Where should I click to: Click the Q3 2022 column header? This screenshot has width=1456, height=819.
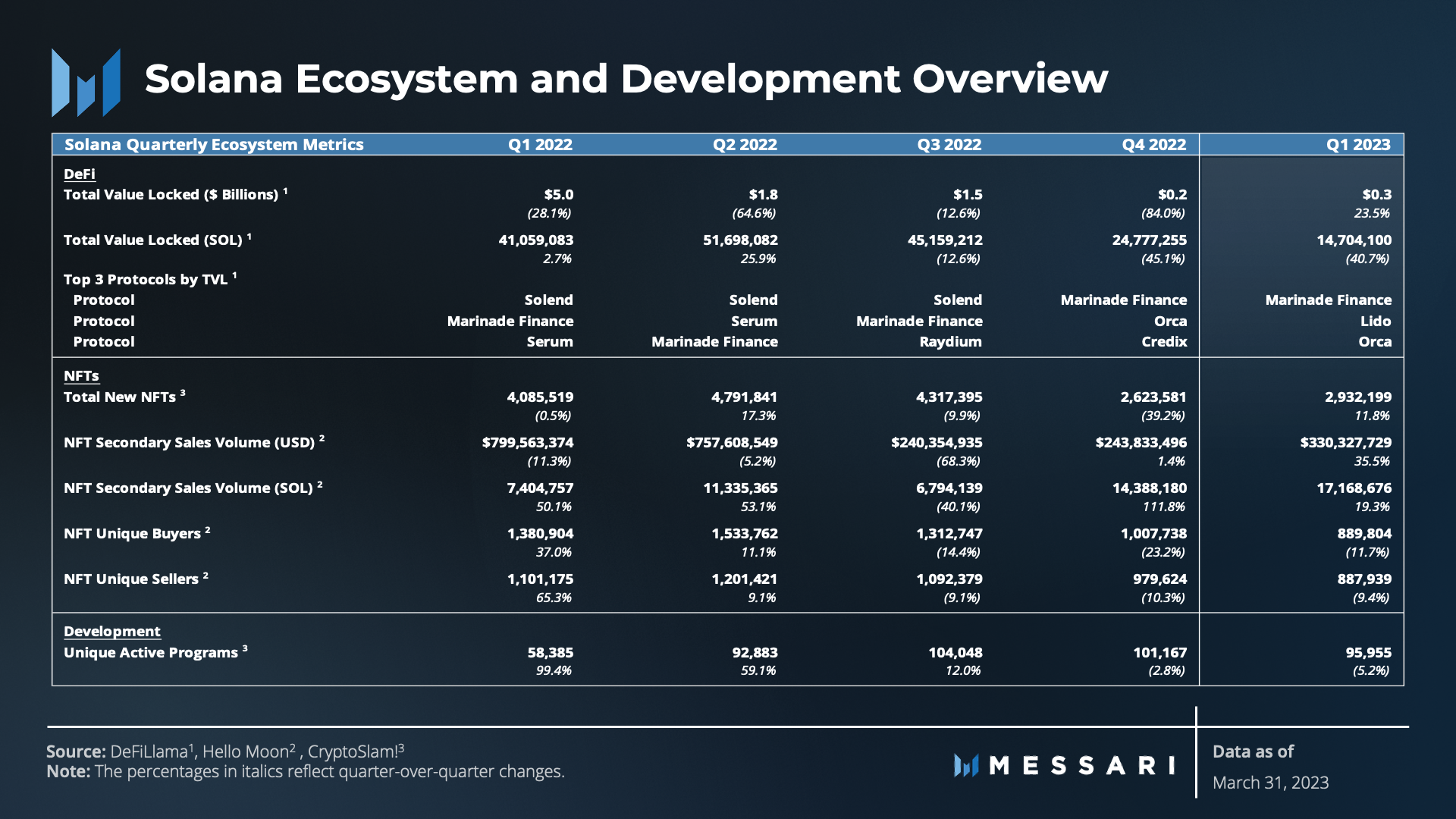pos(949,145)
